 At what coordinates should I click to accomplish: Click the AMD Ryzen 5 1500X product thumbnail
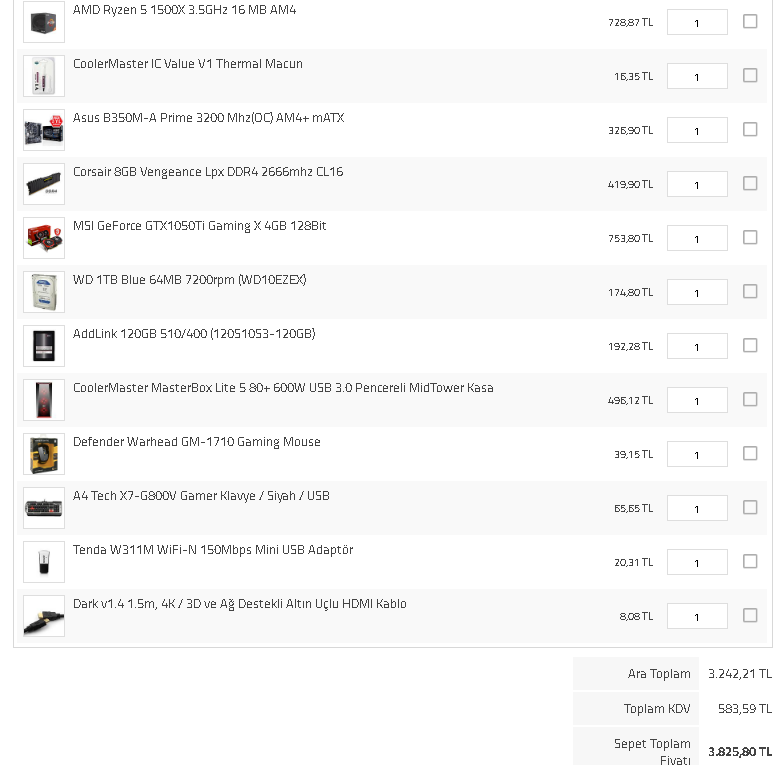(44, 22)
